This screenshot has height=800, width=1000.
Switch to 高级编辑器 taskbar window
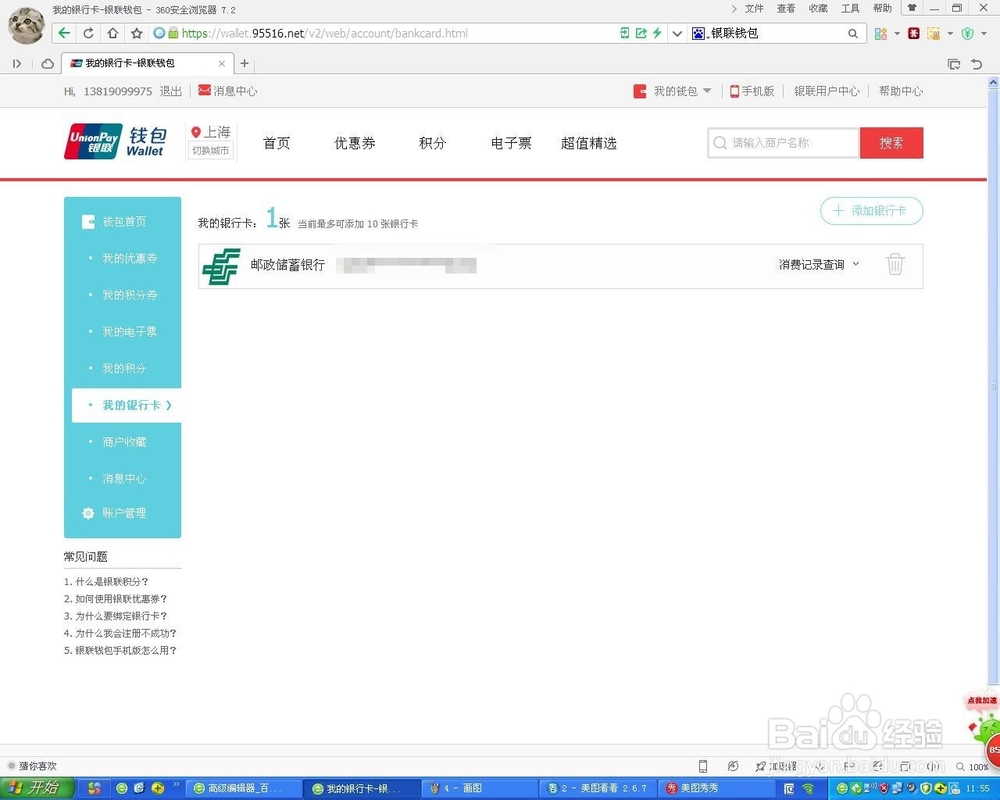click(x=244, y=789)
